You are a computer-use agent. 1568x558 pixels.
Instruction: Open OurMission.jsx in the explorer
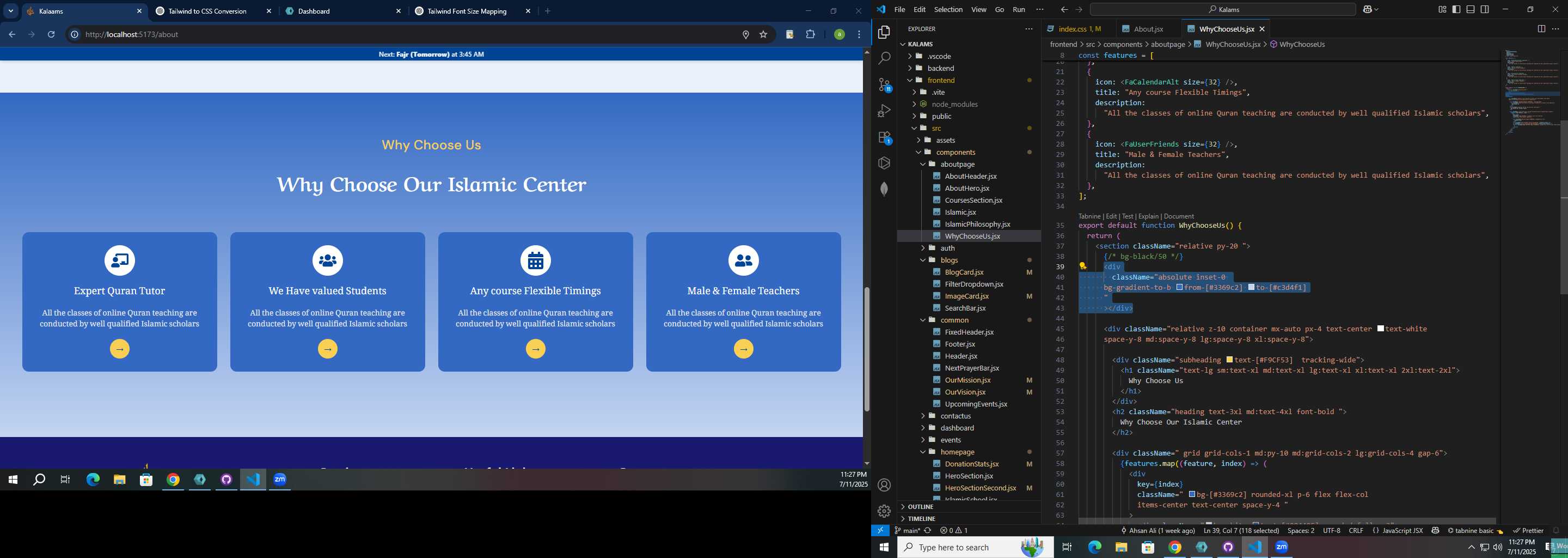tap(967, 380)
